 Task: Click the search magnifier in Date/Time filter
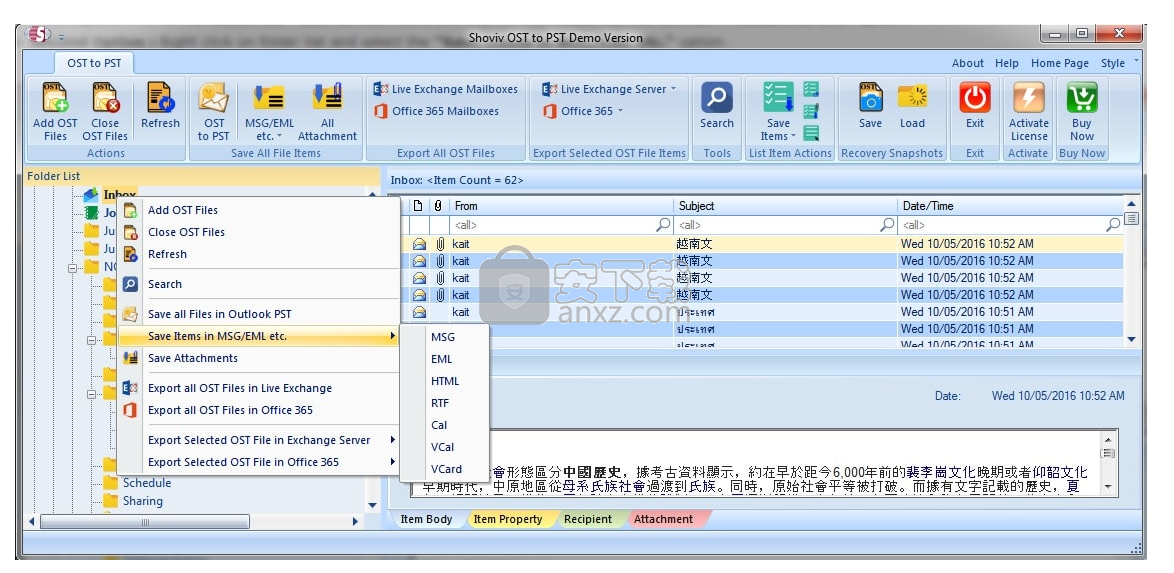1113,224
